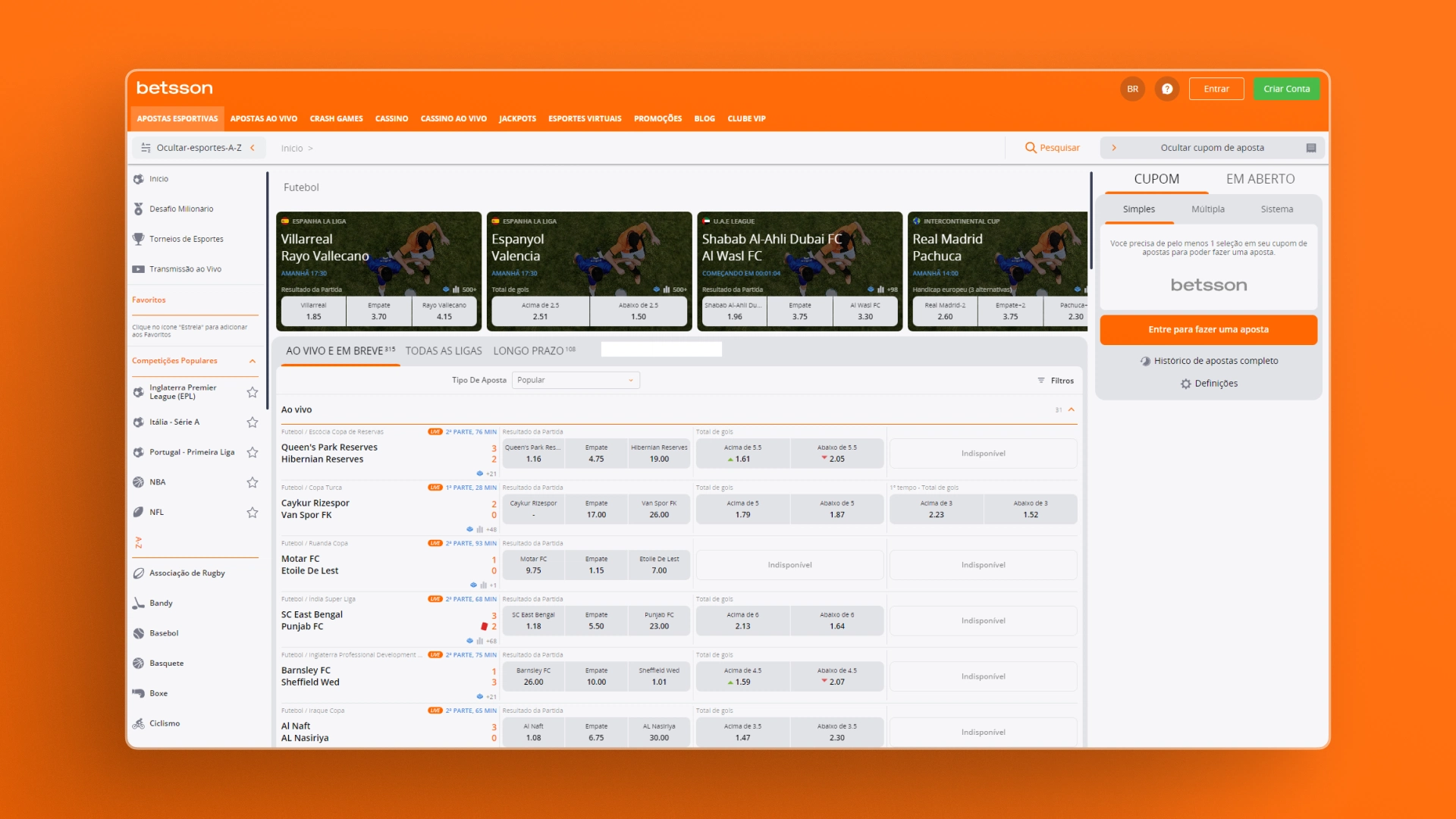Select Motar FC odds 9.75
The height and width of the screenshot is (819, 1456).
pos(533,565)
